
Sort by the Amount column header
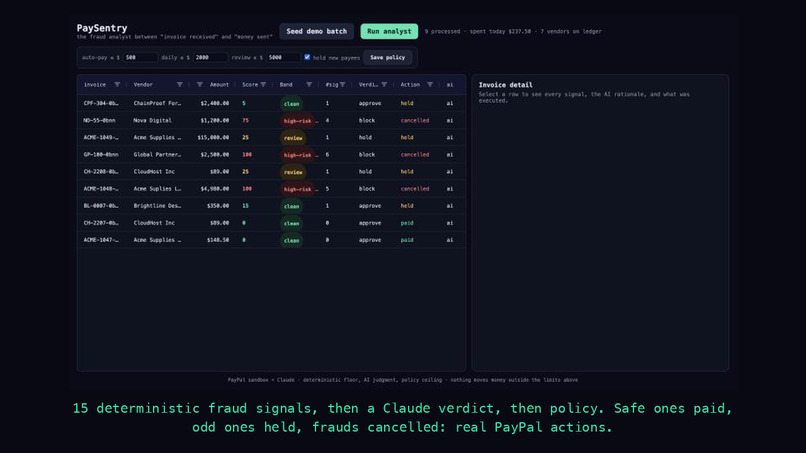(219, 85)
